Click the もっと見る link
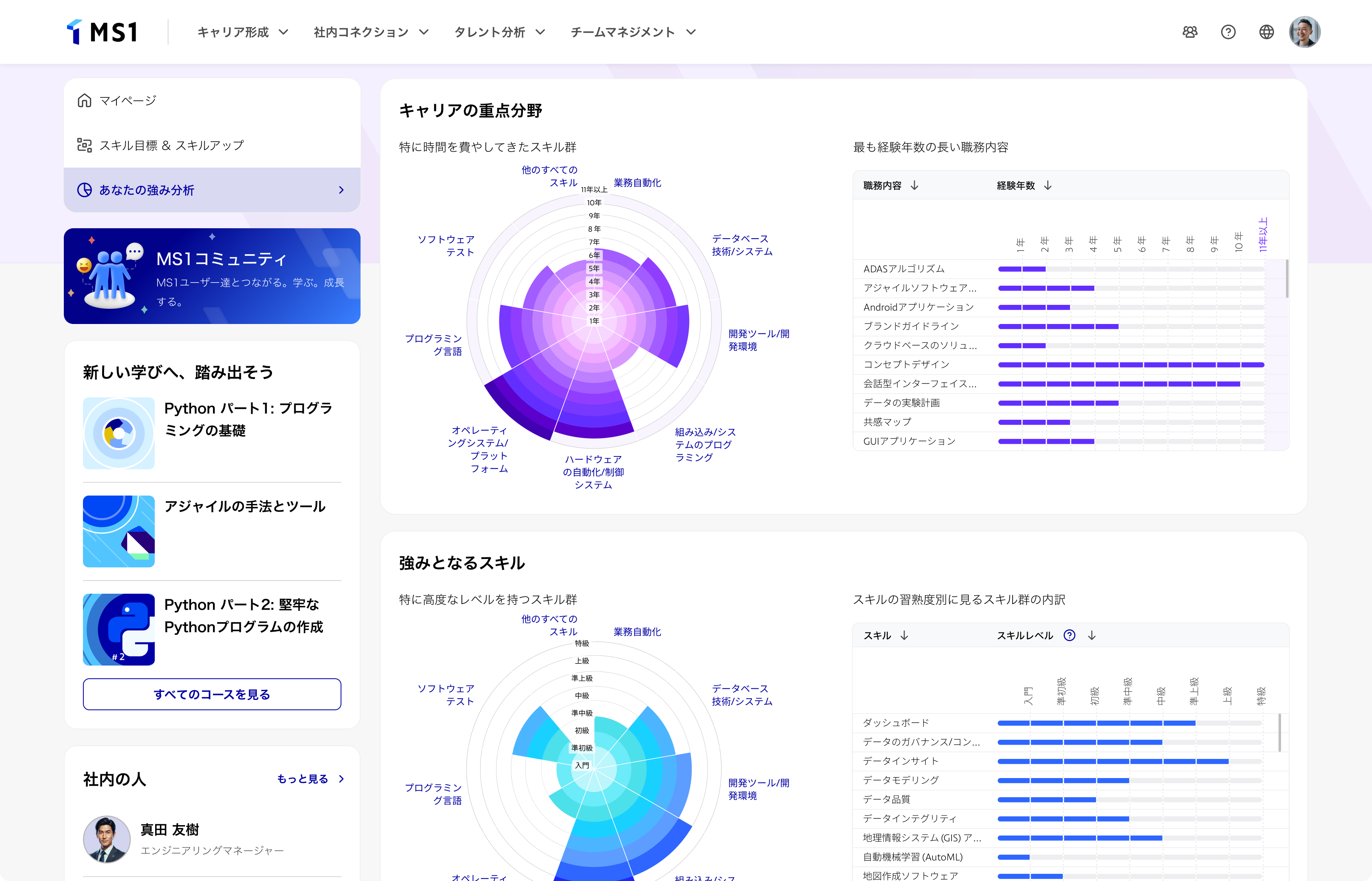The width and height of the screenshot is (1372, 881). coord(302,779)
